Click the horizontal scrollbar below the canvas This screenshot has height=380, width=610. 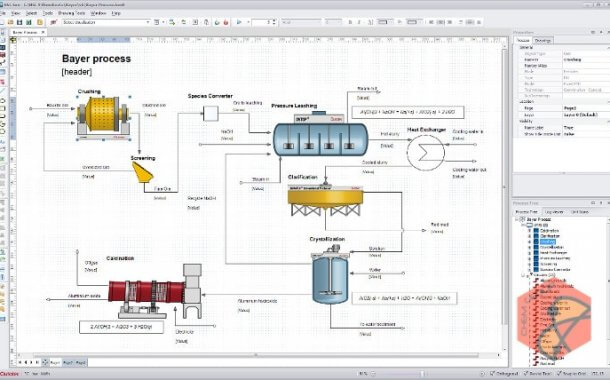click(x=256, y=355)
